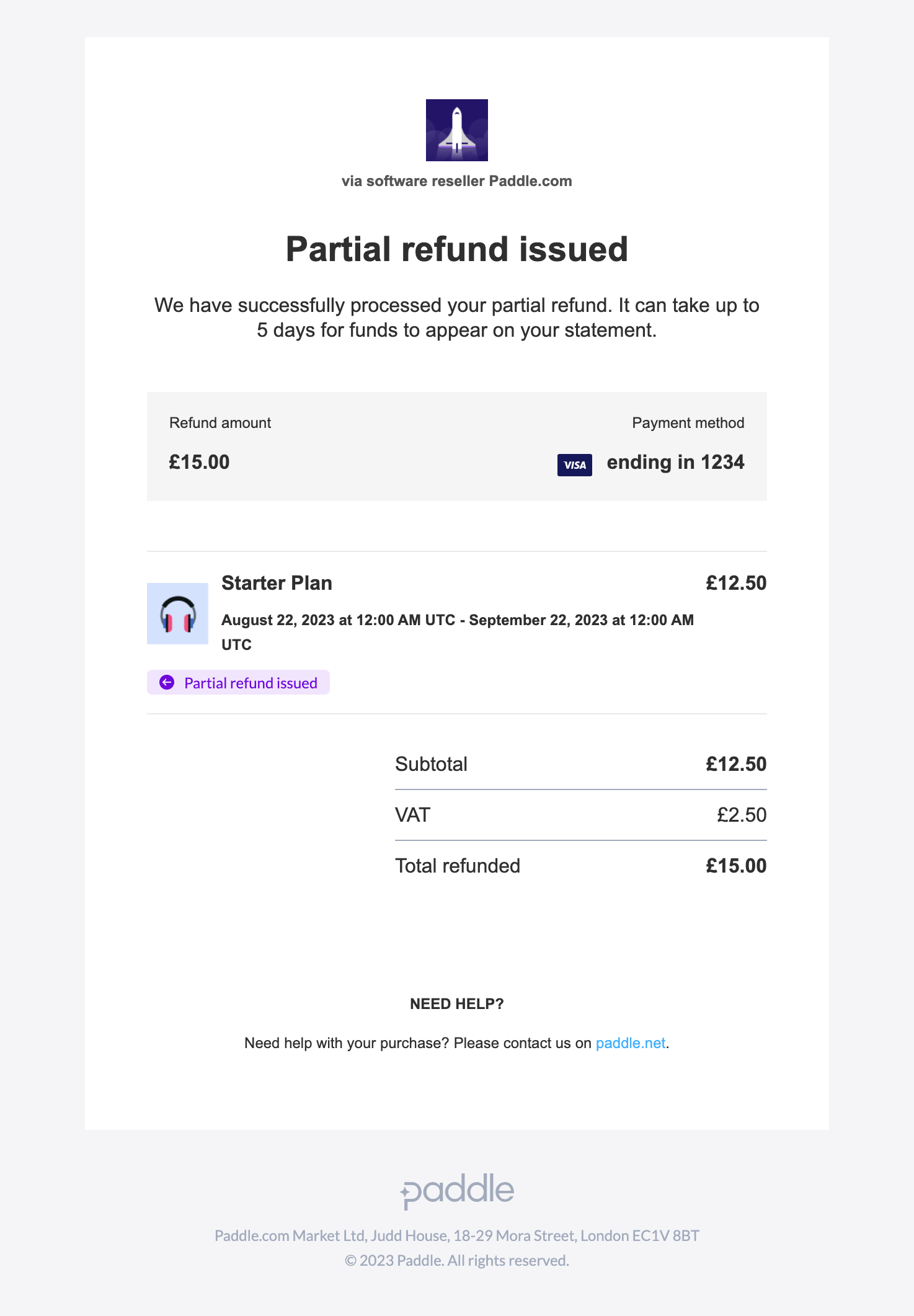Screen dimensions: 914x1316
Task: Open the paddle.net help link
Action: (x=631, y=1043)
